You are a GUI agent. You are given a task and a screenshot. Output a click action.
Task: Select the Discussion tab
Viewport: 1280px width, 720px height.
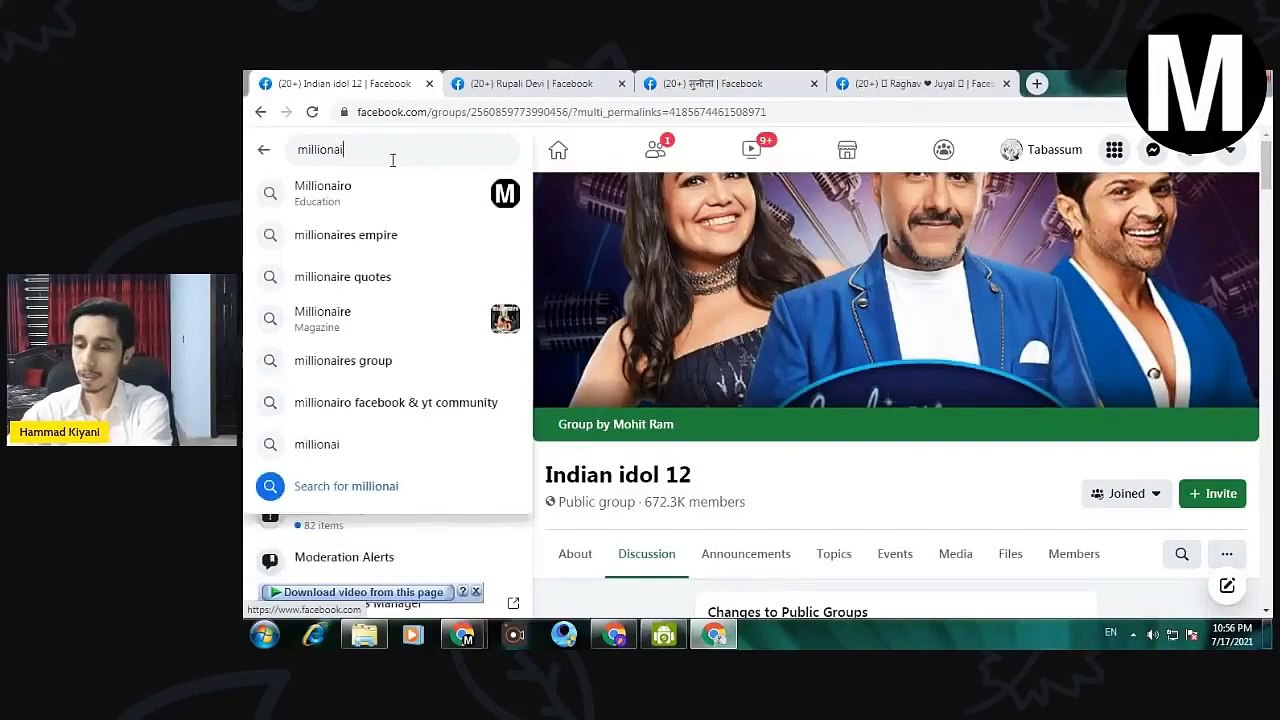[647, 554]
